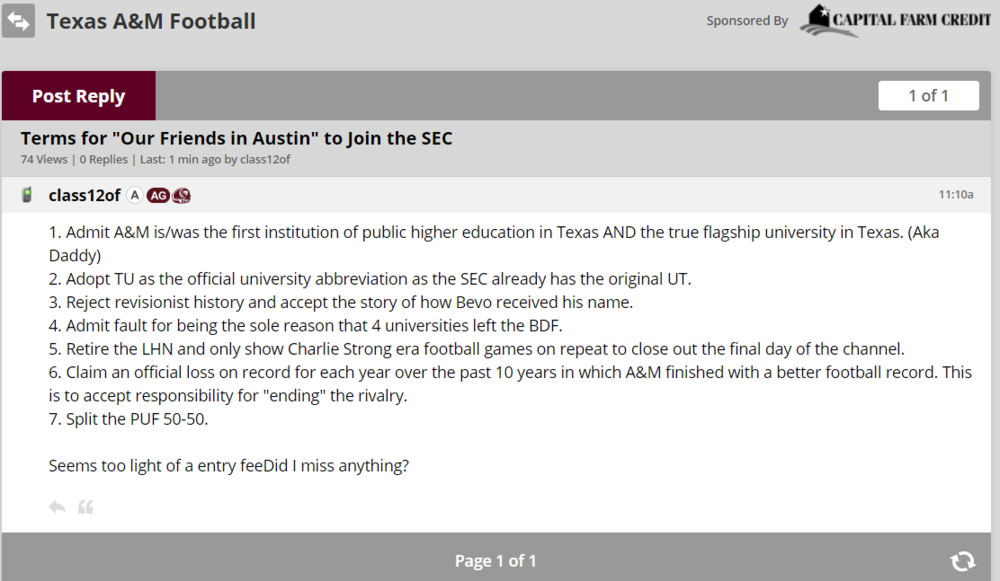Viewport: 1000px width, 581px height.
Task: Click 'Page 1 of 1' footer pagination
Action: point(496,561)
